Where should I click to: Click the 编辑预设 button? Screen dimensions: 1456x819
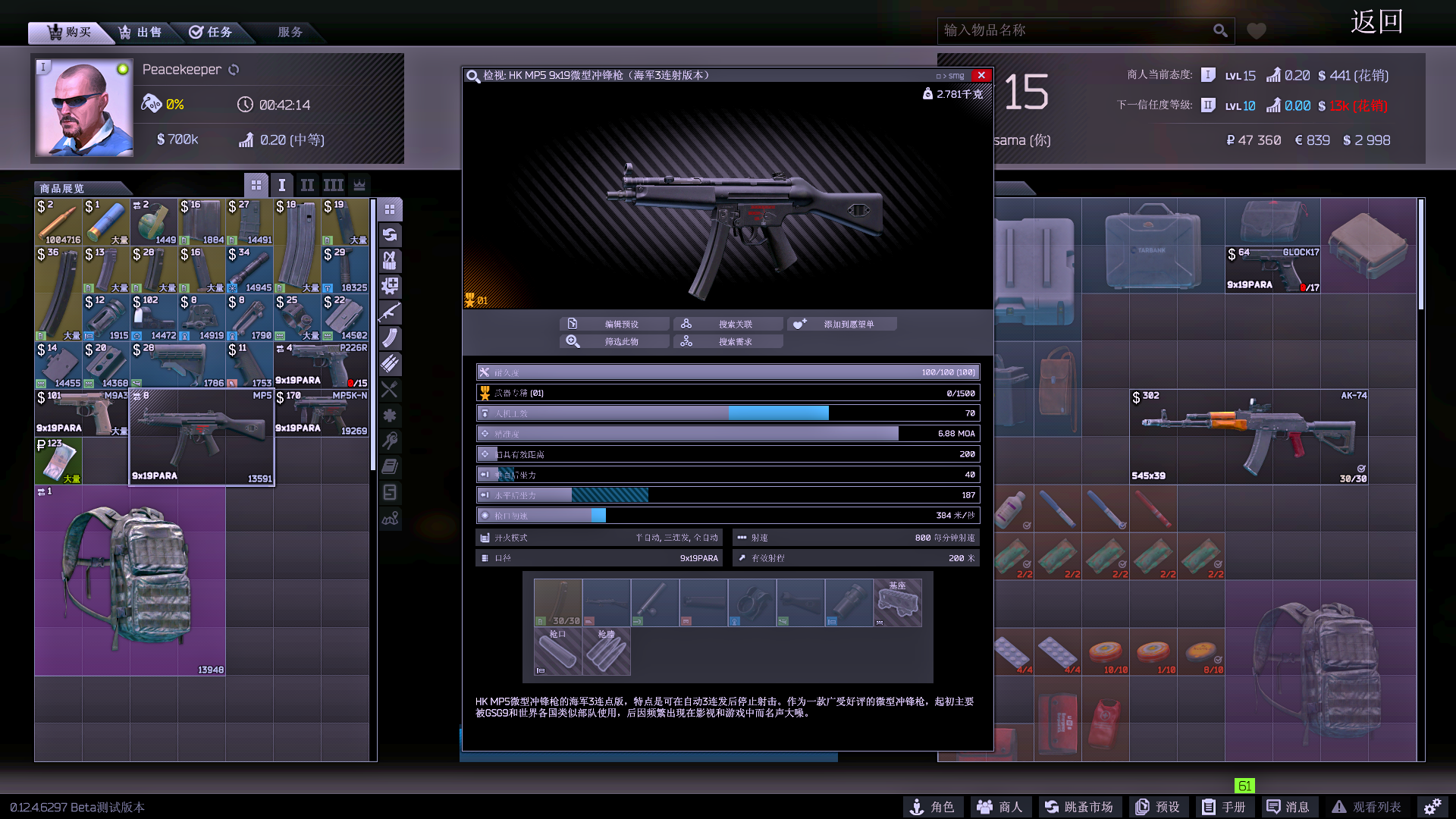(x=614, y=324)
